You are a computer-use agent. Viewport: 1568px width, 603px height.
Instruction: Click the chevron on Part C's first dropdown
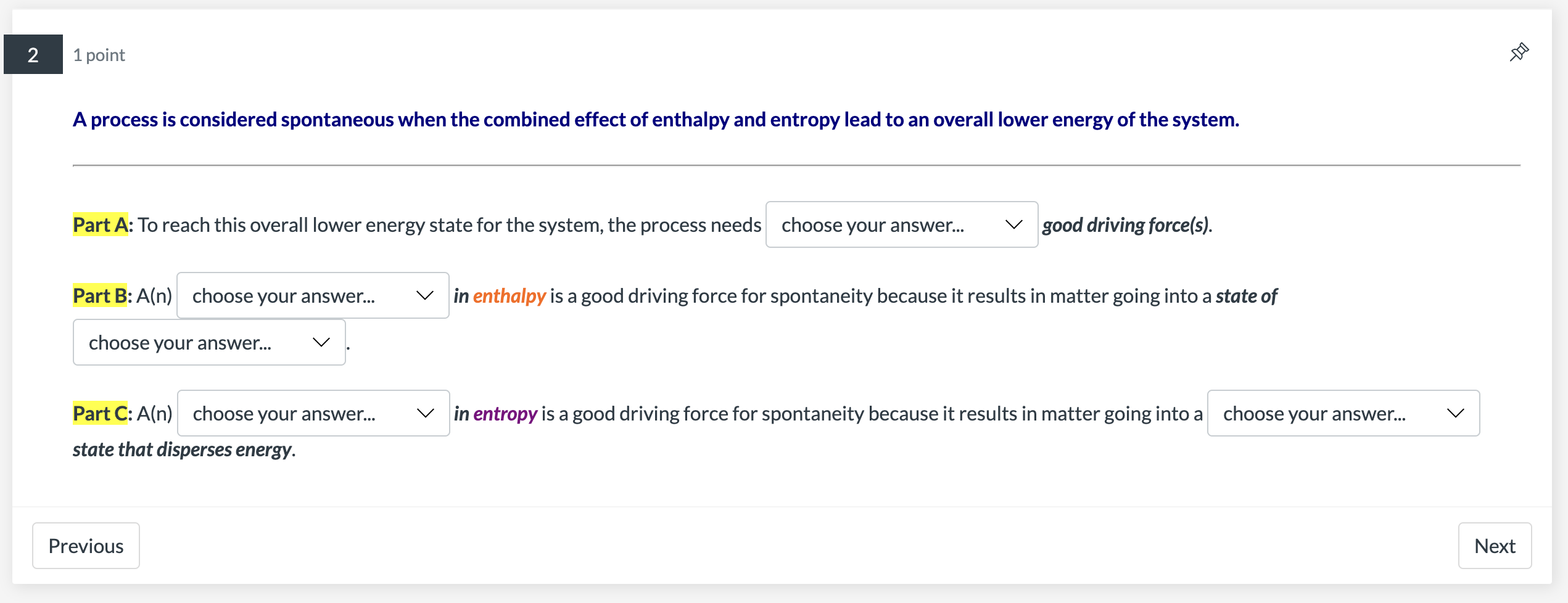point(424,413)
